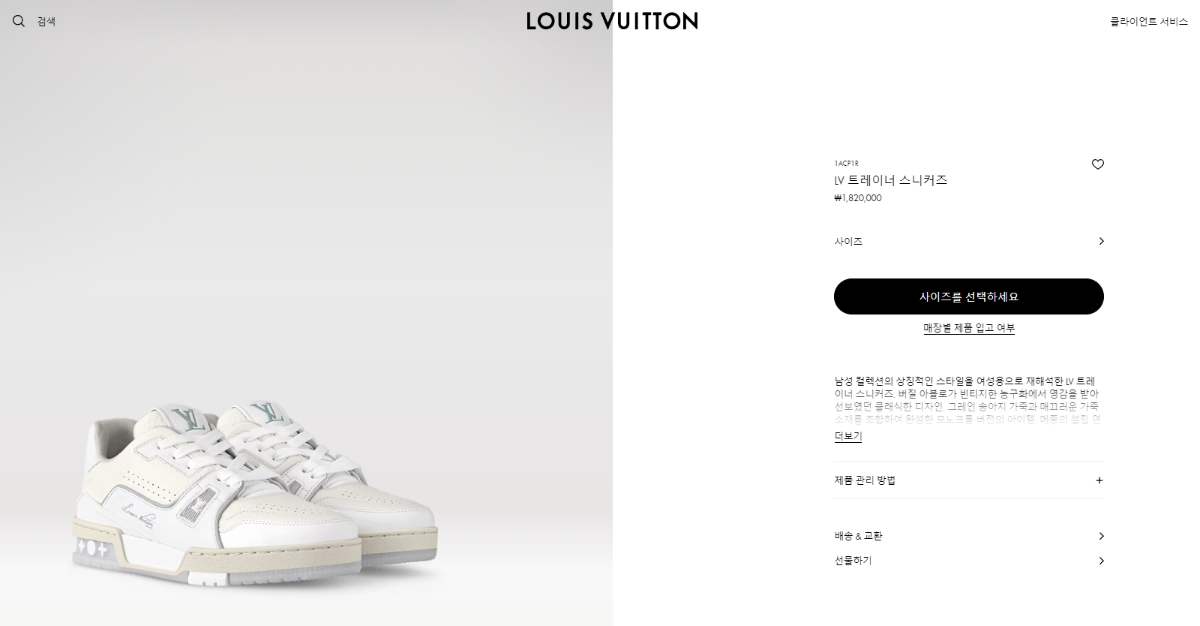Click the LV 트레이너 스니커즈 product title
Viewport: 1200px width, 626px height.
point(891,180)
